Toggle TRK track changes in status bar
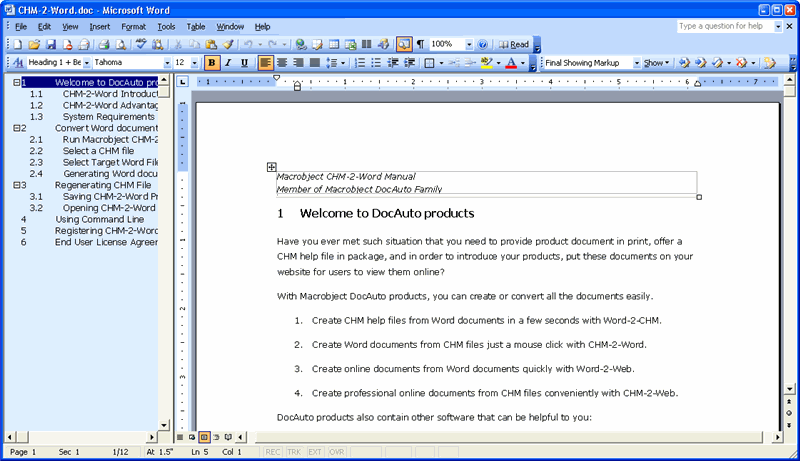800x461 pixels. pyautogui.click(x=294, y=452)
